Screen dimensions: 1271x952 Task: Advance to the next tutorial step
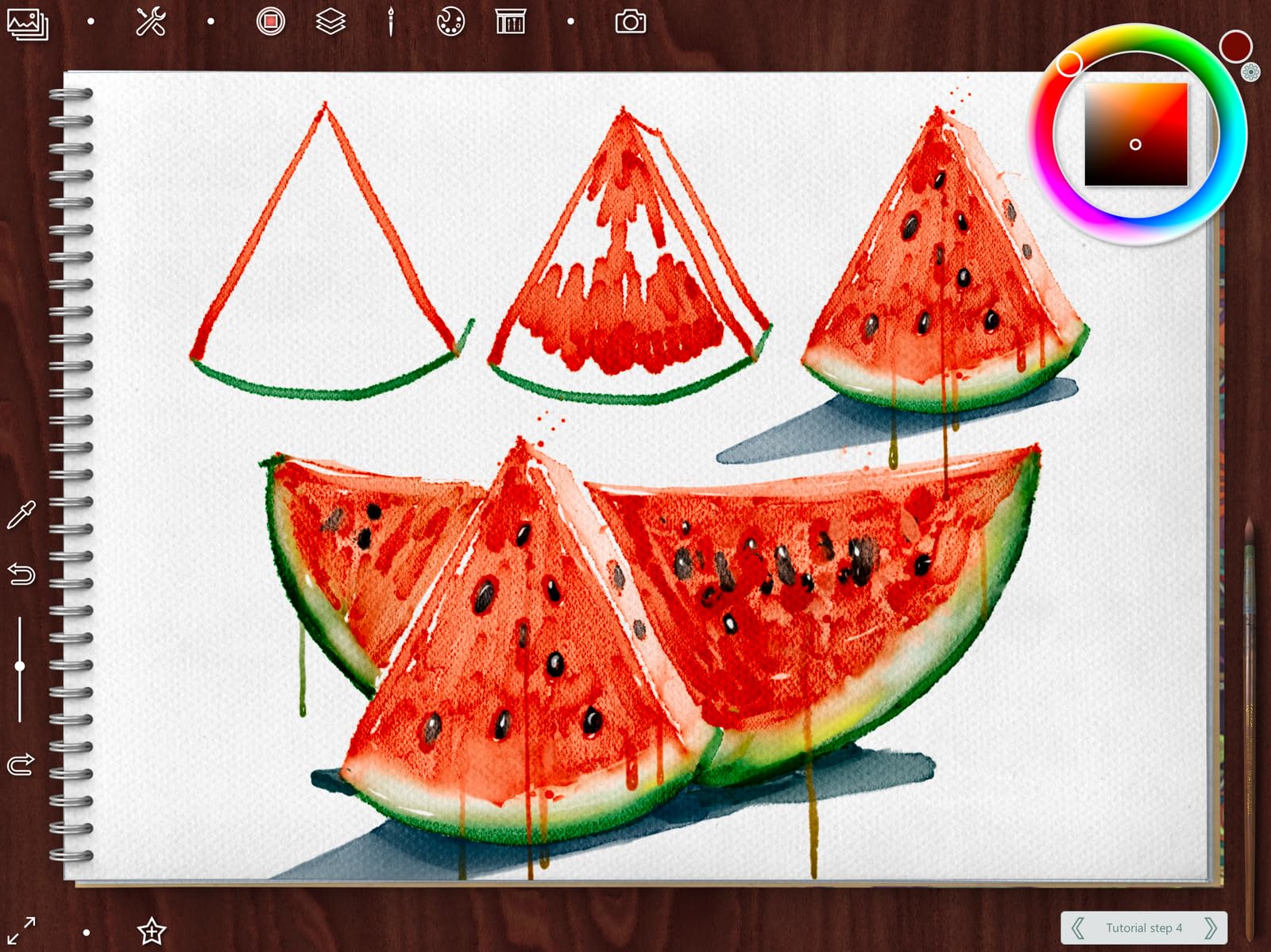[1211, 927]
